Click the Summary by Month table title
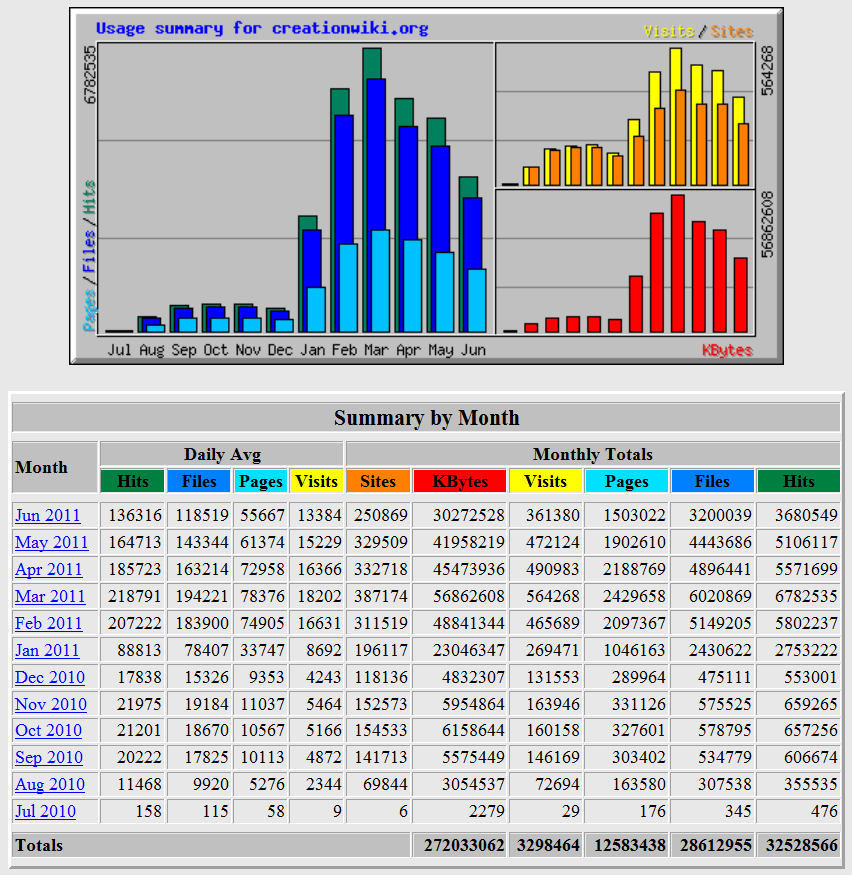Viewport: 852px width, 875px height. (426, 418)
